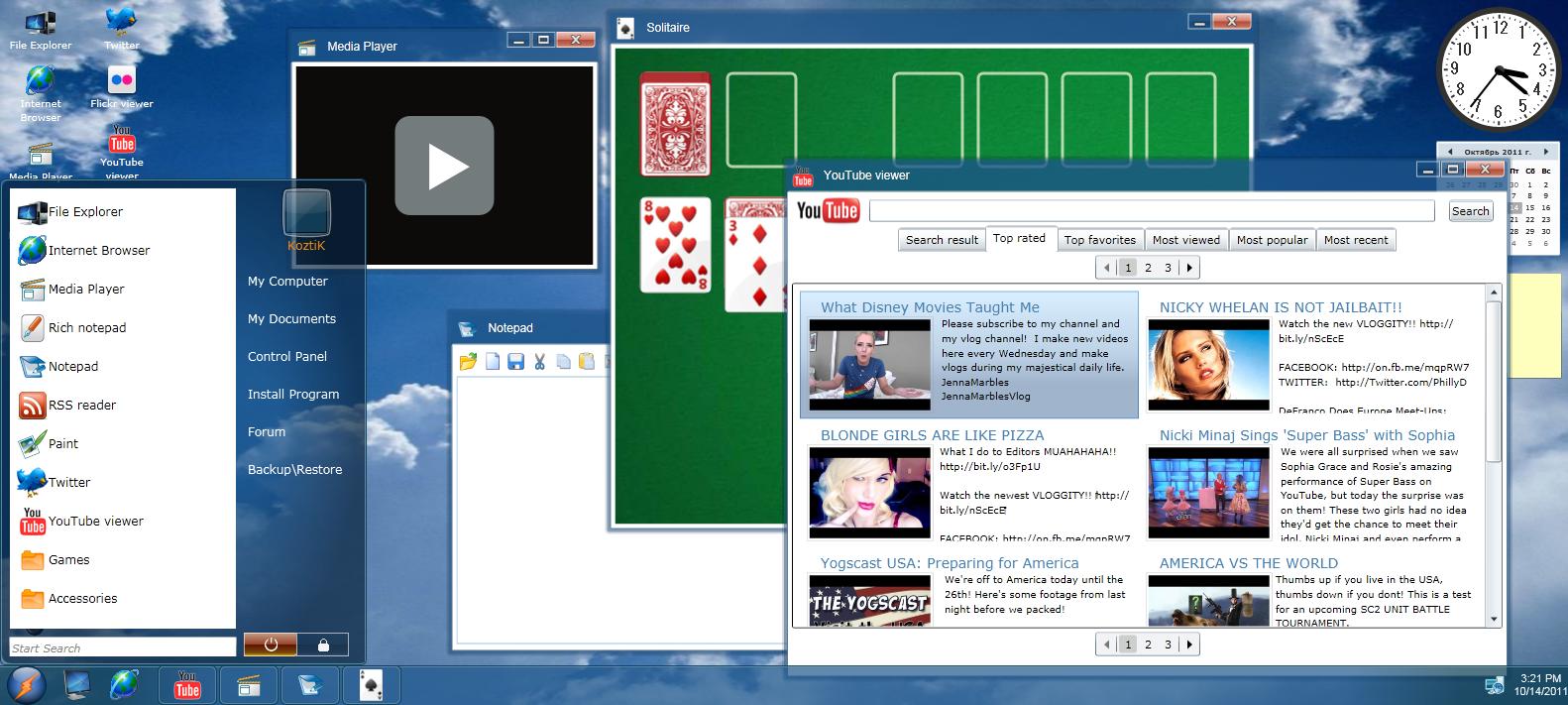Click the Cut scissors icon in Notepad
Screen dimensions: 1568x705
tap(539, 362)
